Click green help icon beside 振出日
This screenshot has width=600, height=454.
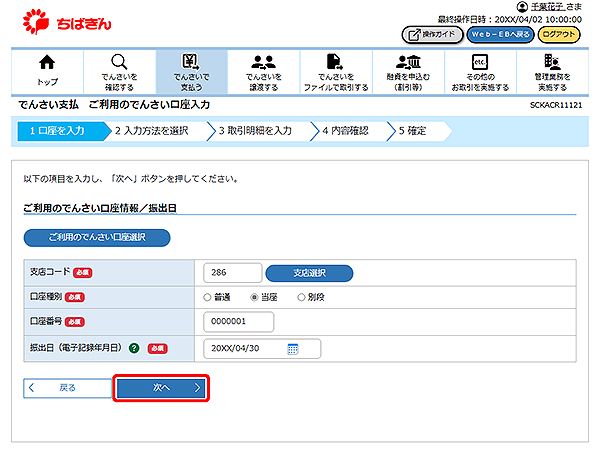point(133,348)
